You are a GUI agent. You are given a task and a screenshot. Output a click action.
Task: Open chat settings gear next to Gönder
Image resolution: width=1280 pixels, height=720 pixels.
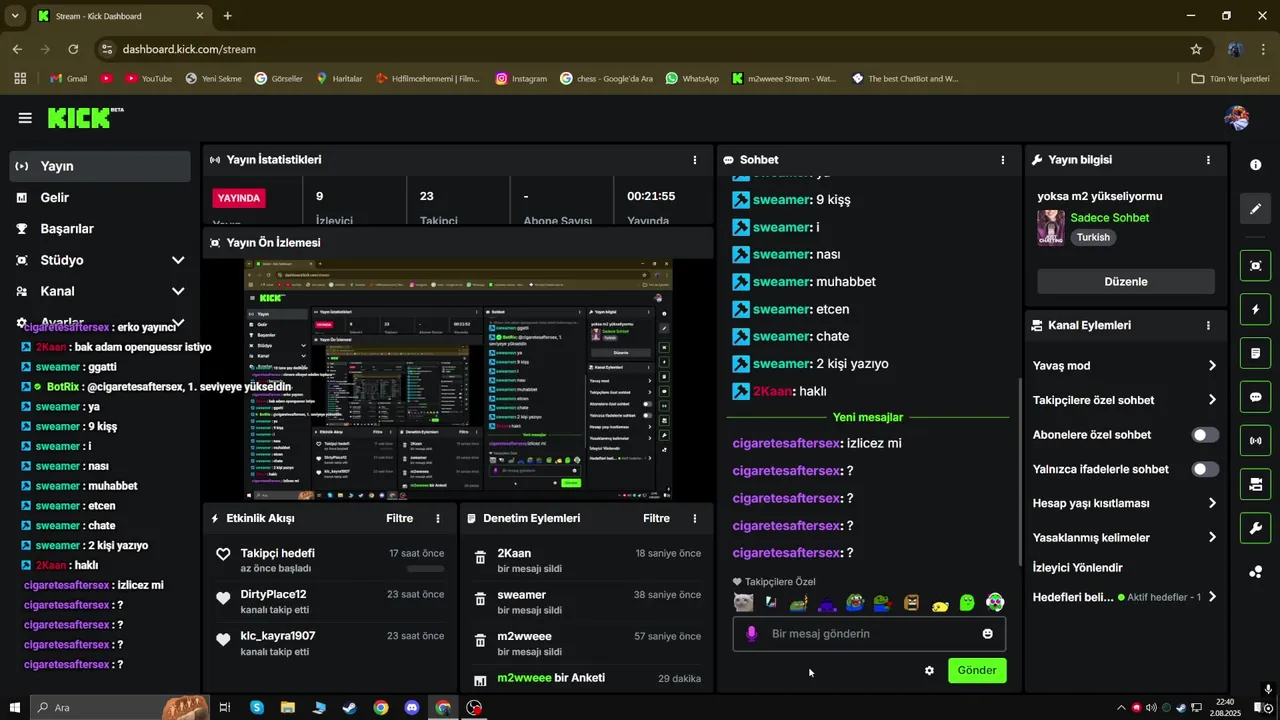coord(929,671)
